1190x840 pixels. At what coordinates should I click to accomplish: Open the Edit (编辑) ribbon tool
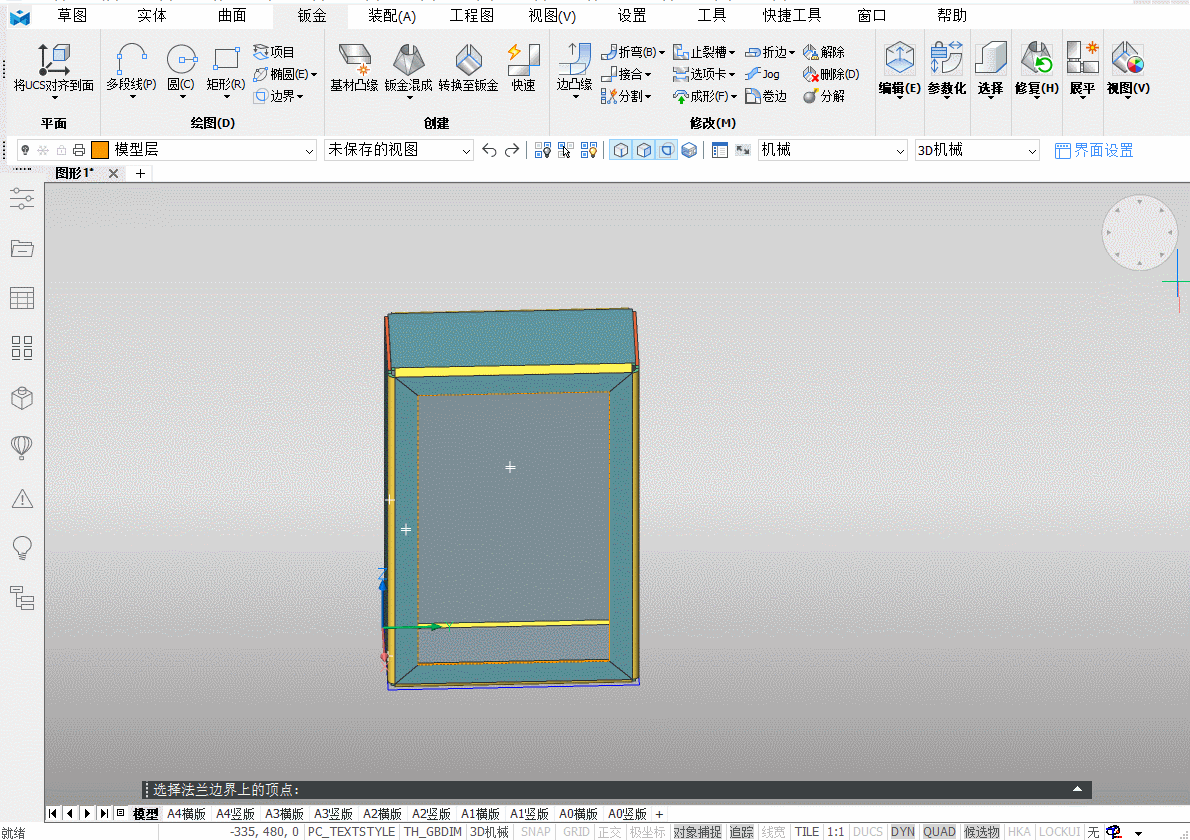click(x=899, y=70)
